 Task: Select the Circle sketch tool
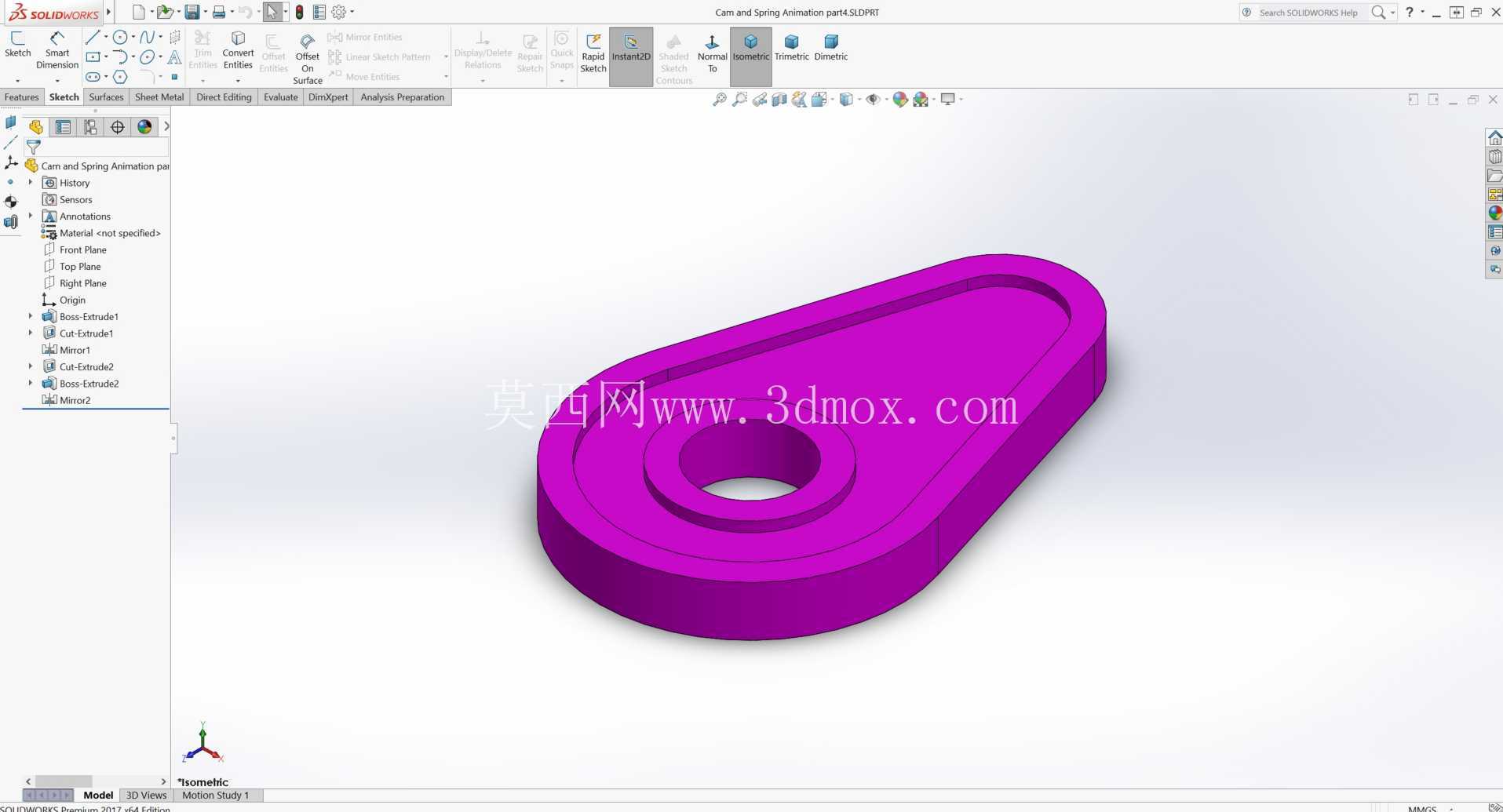click(120, 37)
